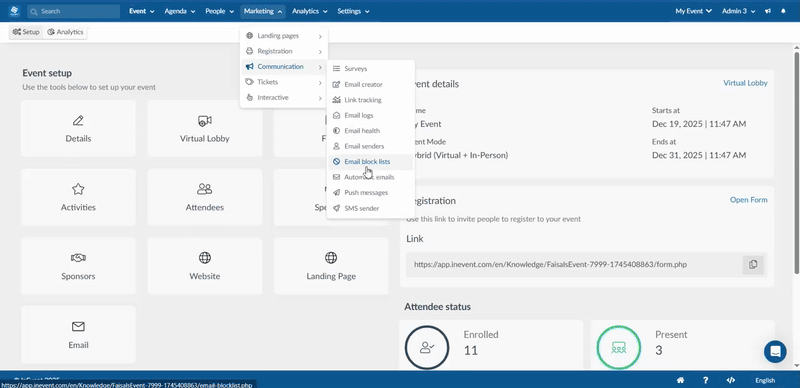Expand the Landing pages submenu

[x=284, y=36]
